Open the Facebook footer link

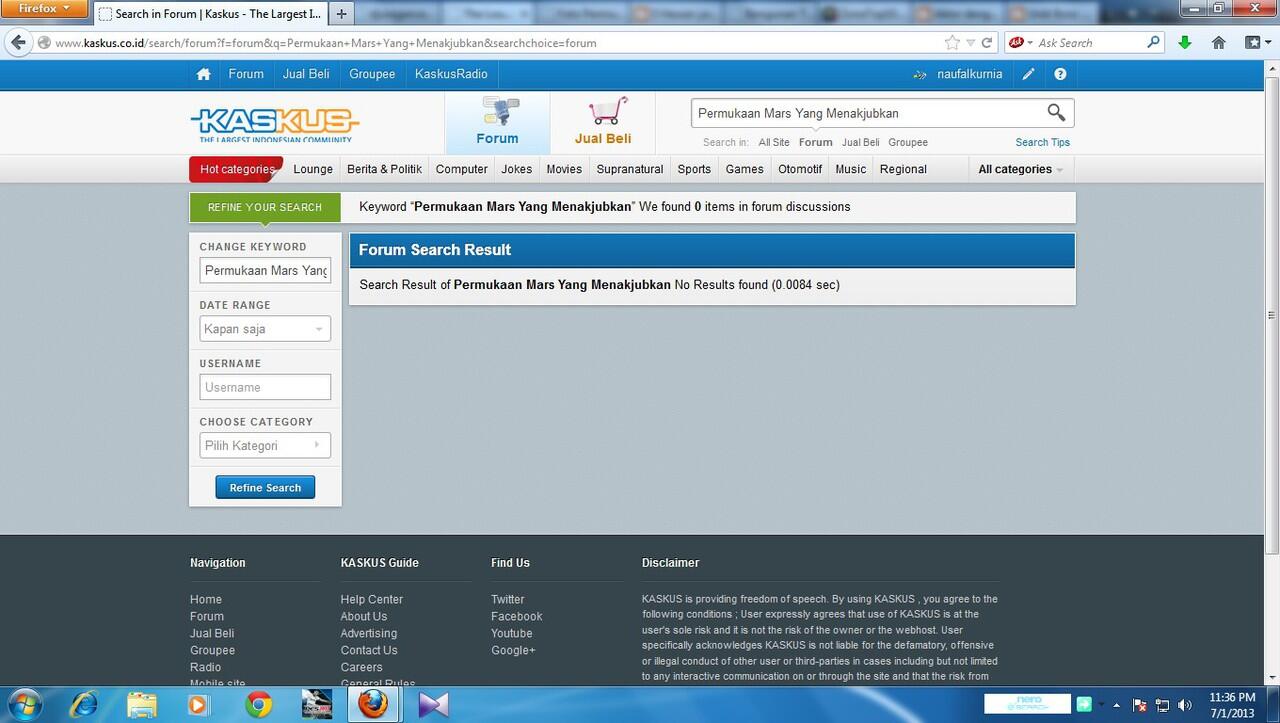(x=516, y=616)
